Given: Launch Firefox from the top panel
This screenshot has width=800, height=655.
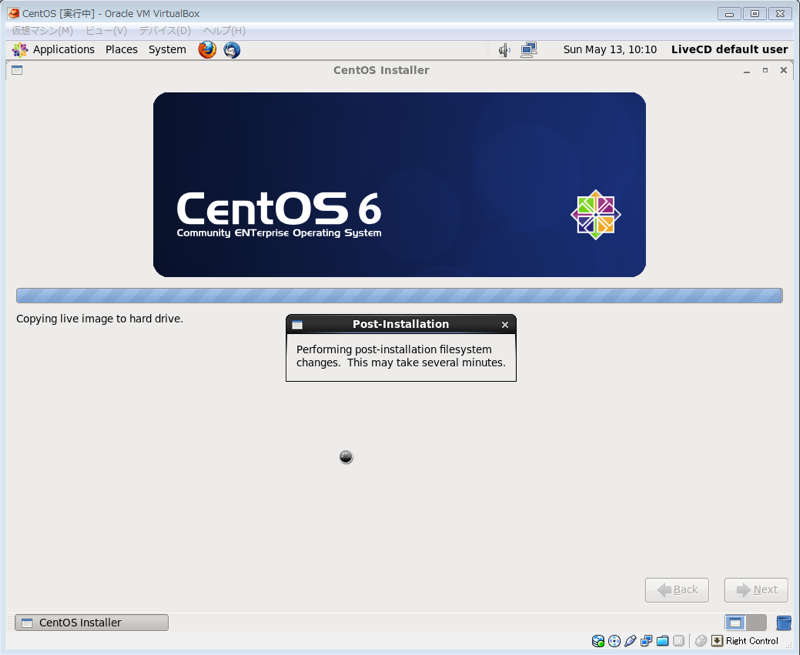Looking at the screenshot, I should point(207,49).
